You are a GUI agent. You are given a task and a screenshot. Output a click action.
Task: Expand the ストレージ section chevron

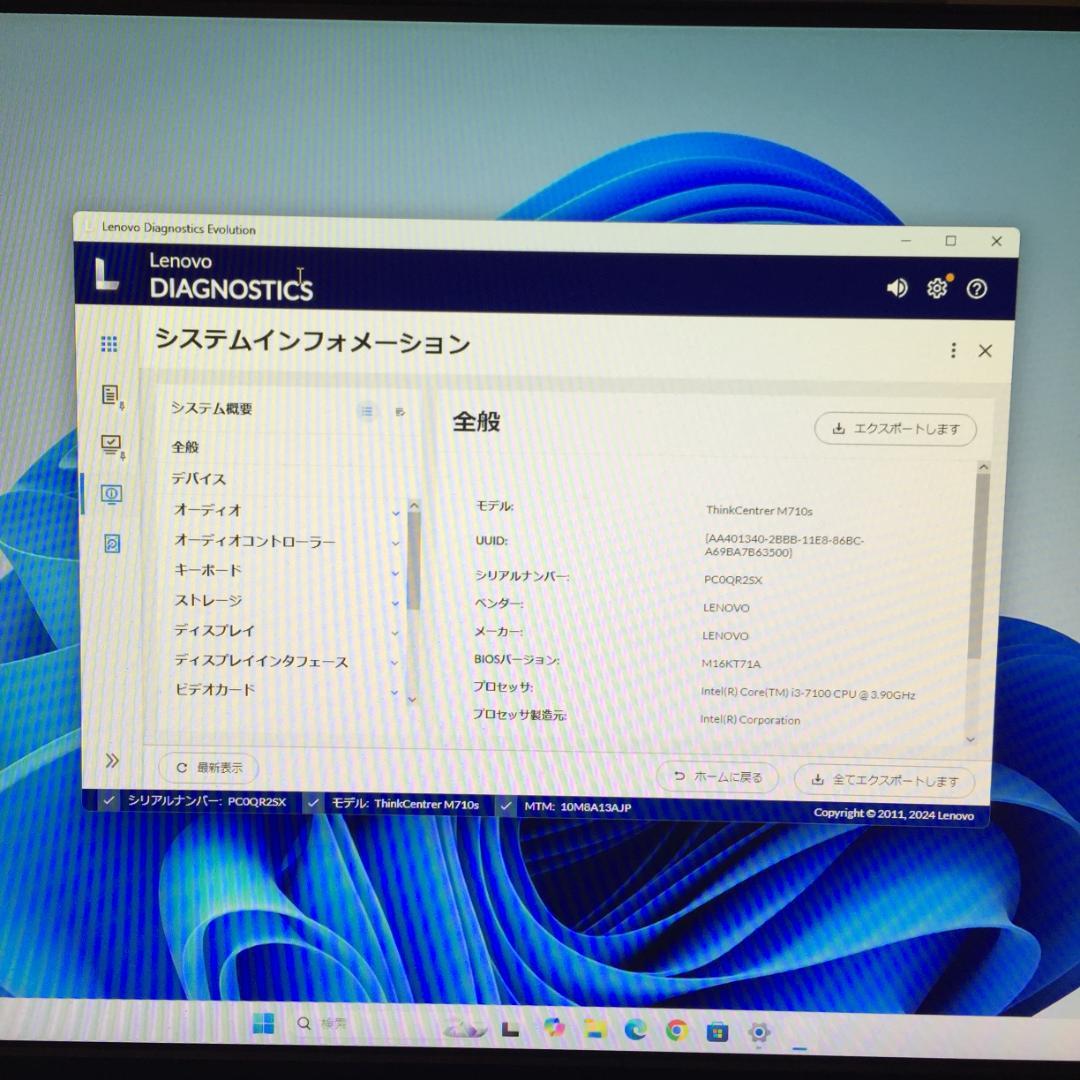pos(395,603)
